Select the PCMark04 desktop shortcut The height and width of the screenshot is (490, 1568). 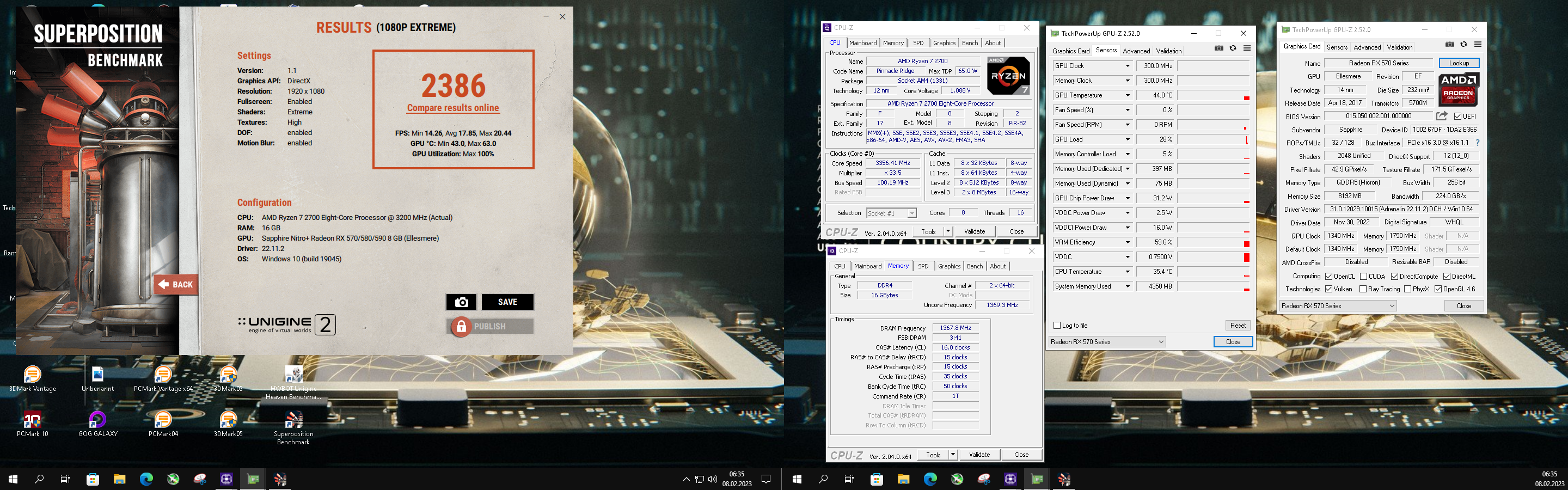coord(163,424)
